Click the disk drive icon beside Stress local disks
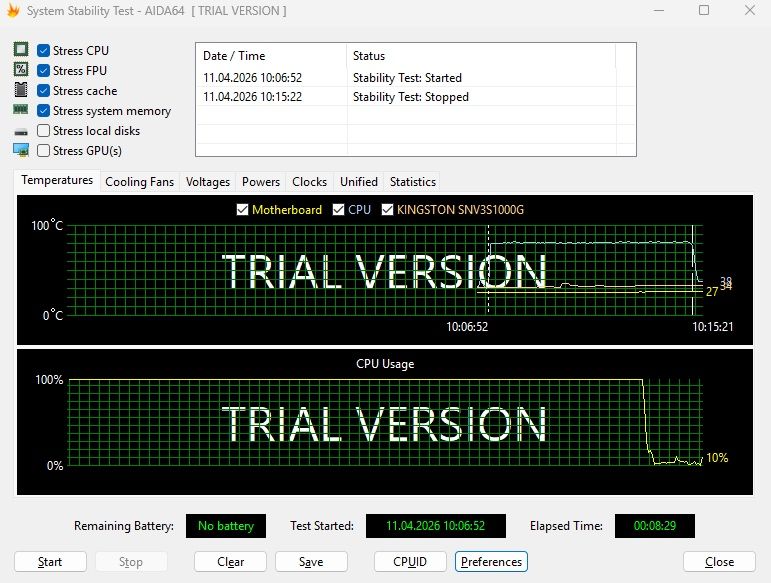The image size is (771, 583). pyautogui.click(x=21, y=131)
